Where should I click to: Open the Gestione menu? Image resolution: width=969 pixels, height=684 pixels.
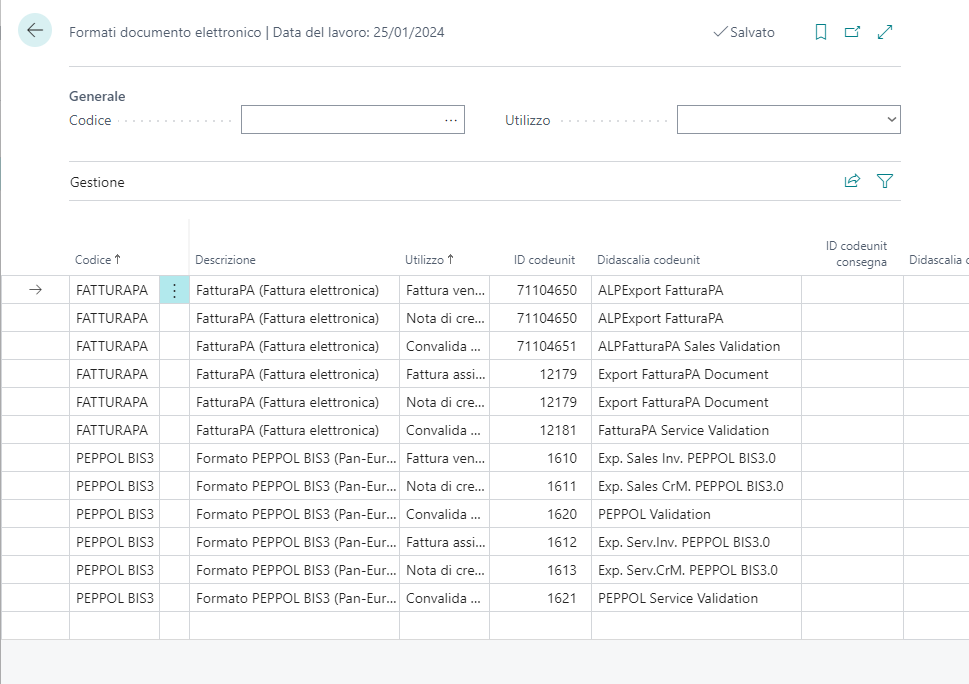(97, 183)
